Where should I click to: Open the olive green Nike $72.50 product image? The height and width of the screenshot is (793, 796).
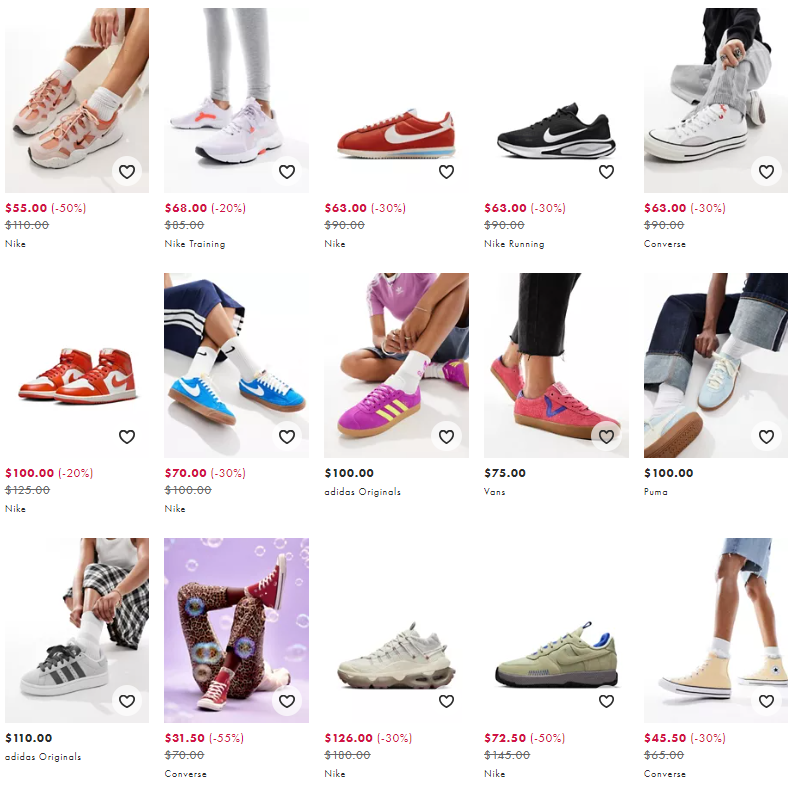click(x=556, y=630)
